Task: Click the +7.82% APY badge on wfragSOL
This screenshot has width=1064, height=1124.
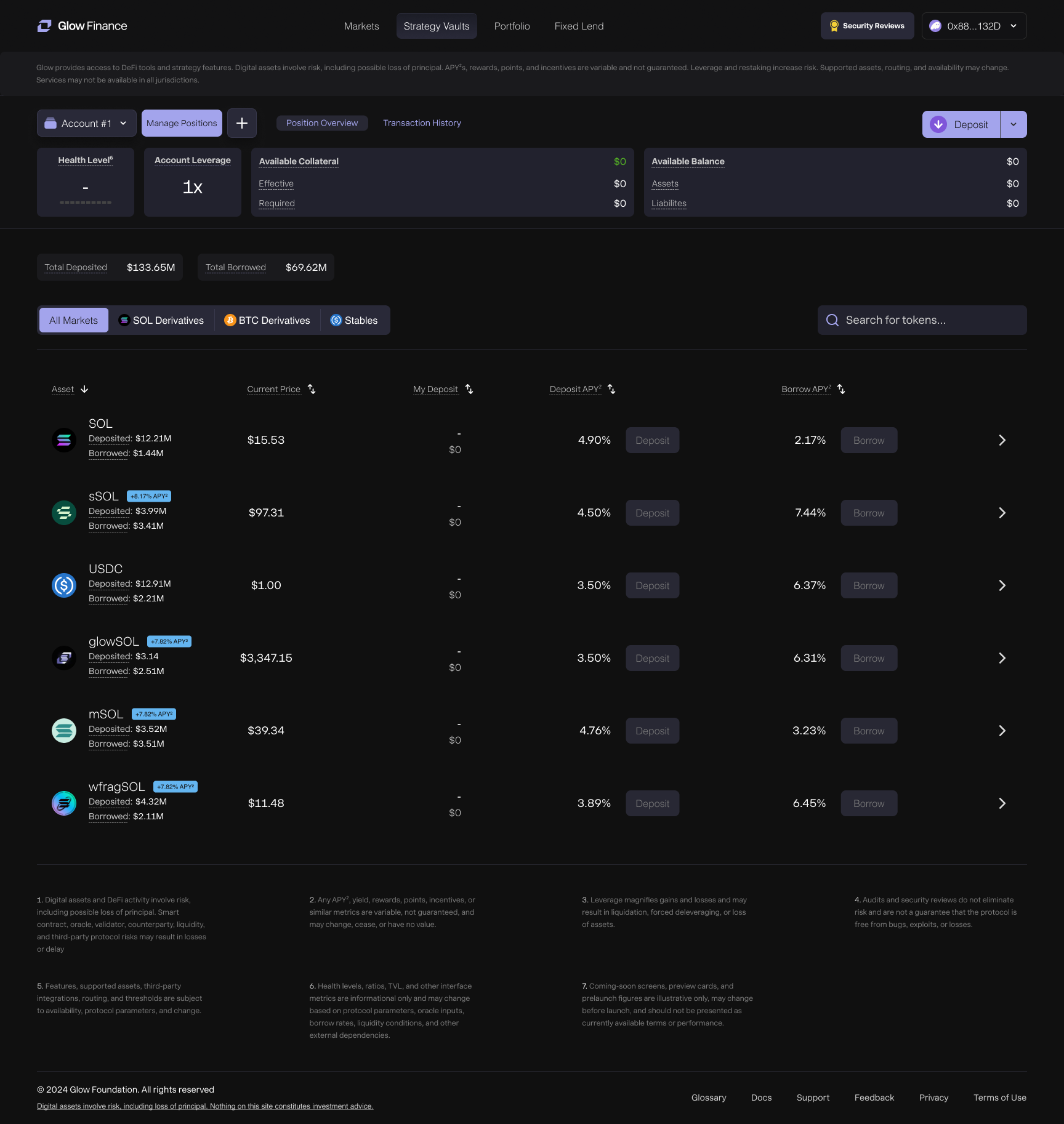Action: click(x=175, y=787)
